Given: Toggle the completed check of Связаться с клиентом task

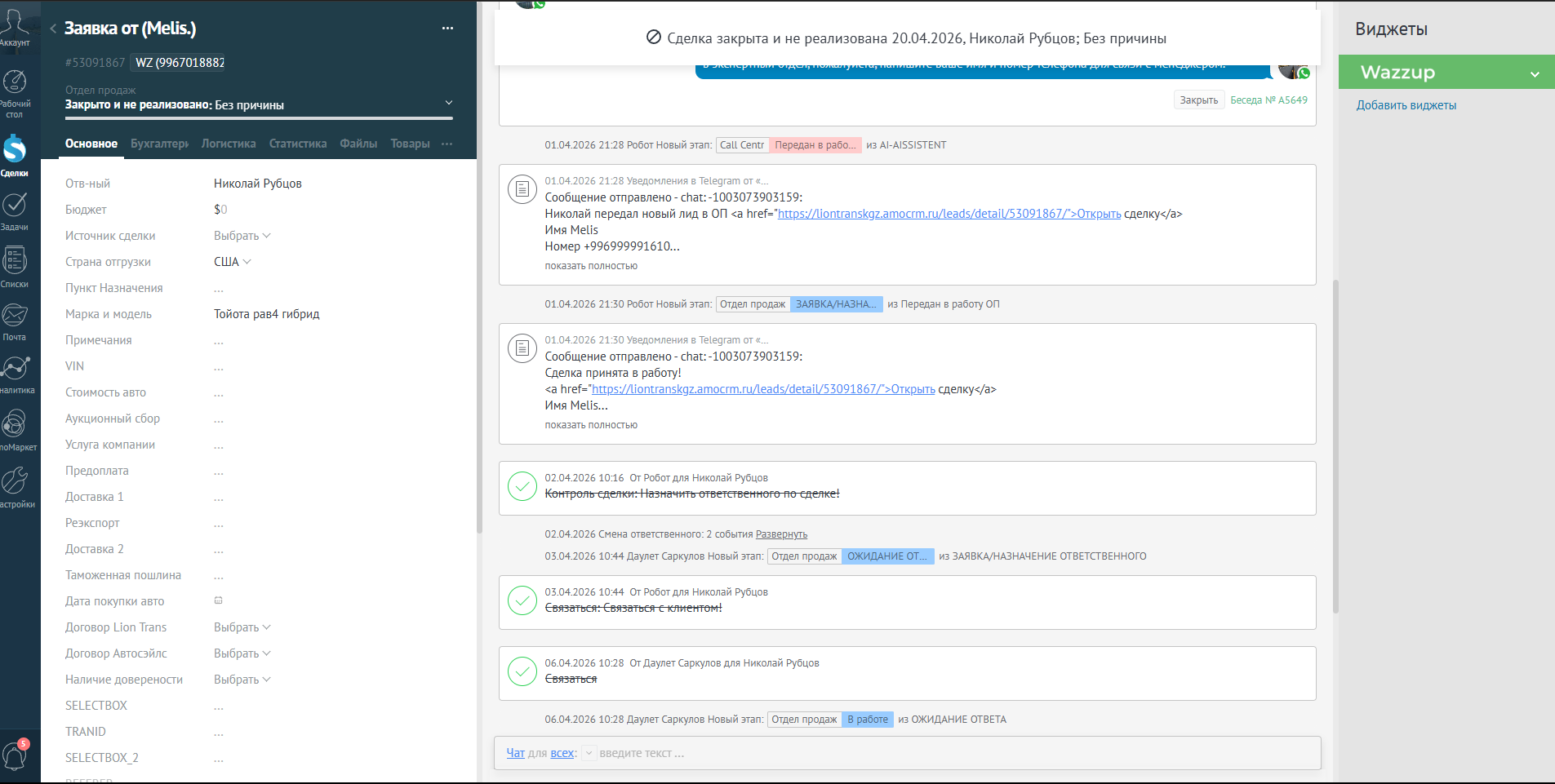Looking at the screenshot, I should pos(522,600).
